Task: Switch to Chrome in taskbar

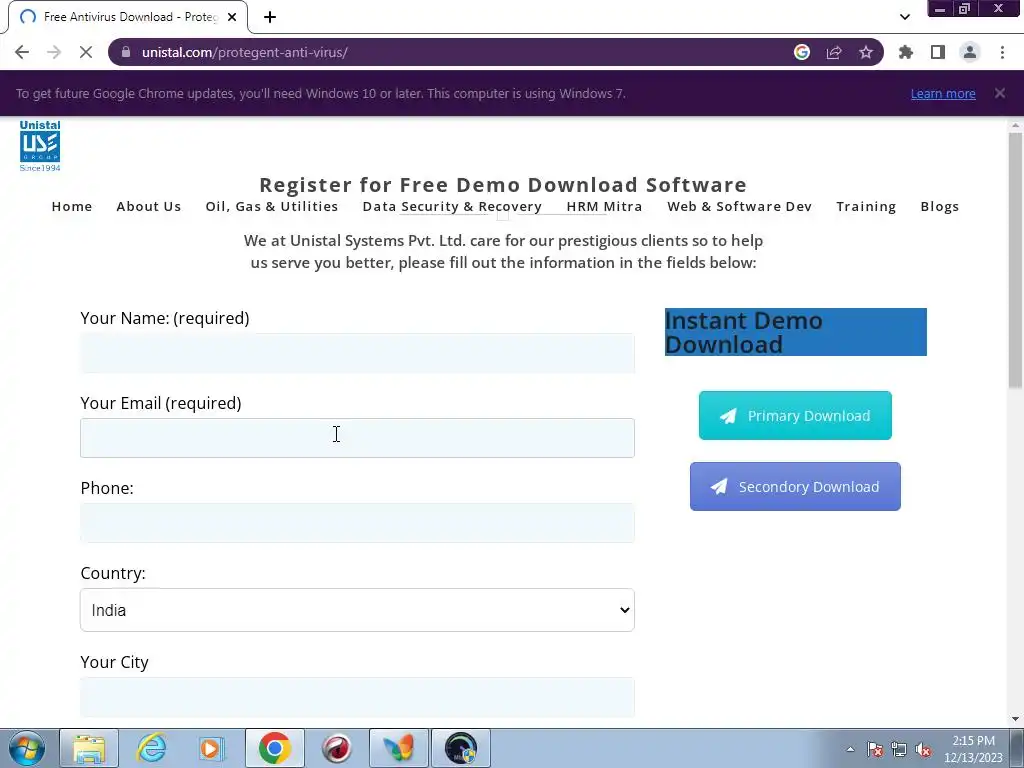Action: 274,748
